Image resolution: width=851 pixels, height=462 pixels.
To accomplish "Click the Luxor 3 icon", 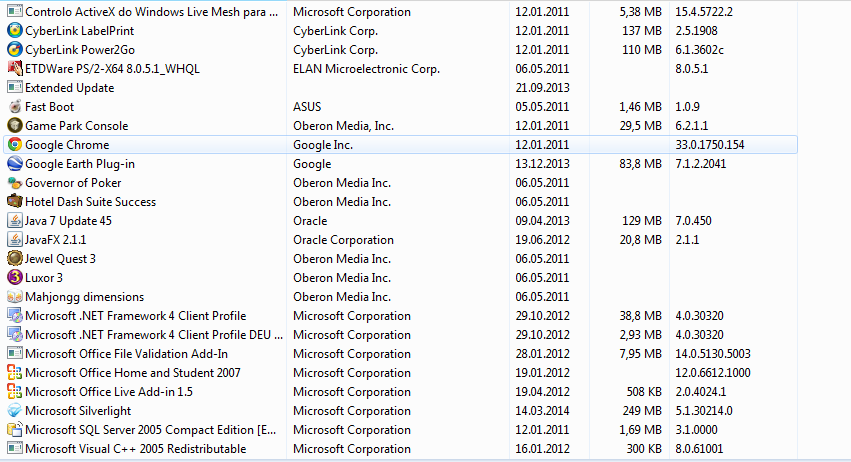I will pos(14,278).
